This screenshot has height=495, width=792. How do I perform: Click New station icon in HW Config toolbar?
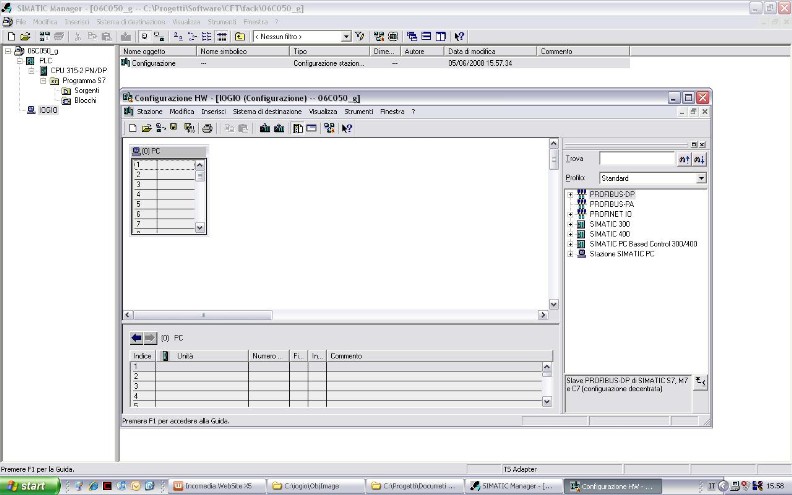click(132, 128)
